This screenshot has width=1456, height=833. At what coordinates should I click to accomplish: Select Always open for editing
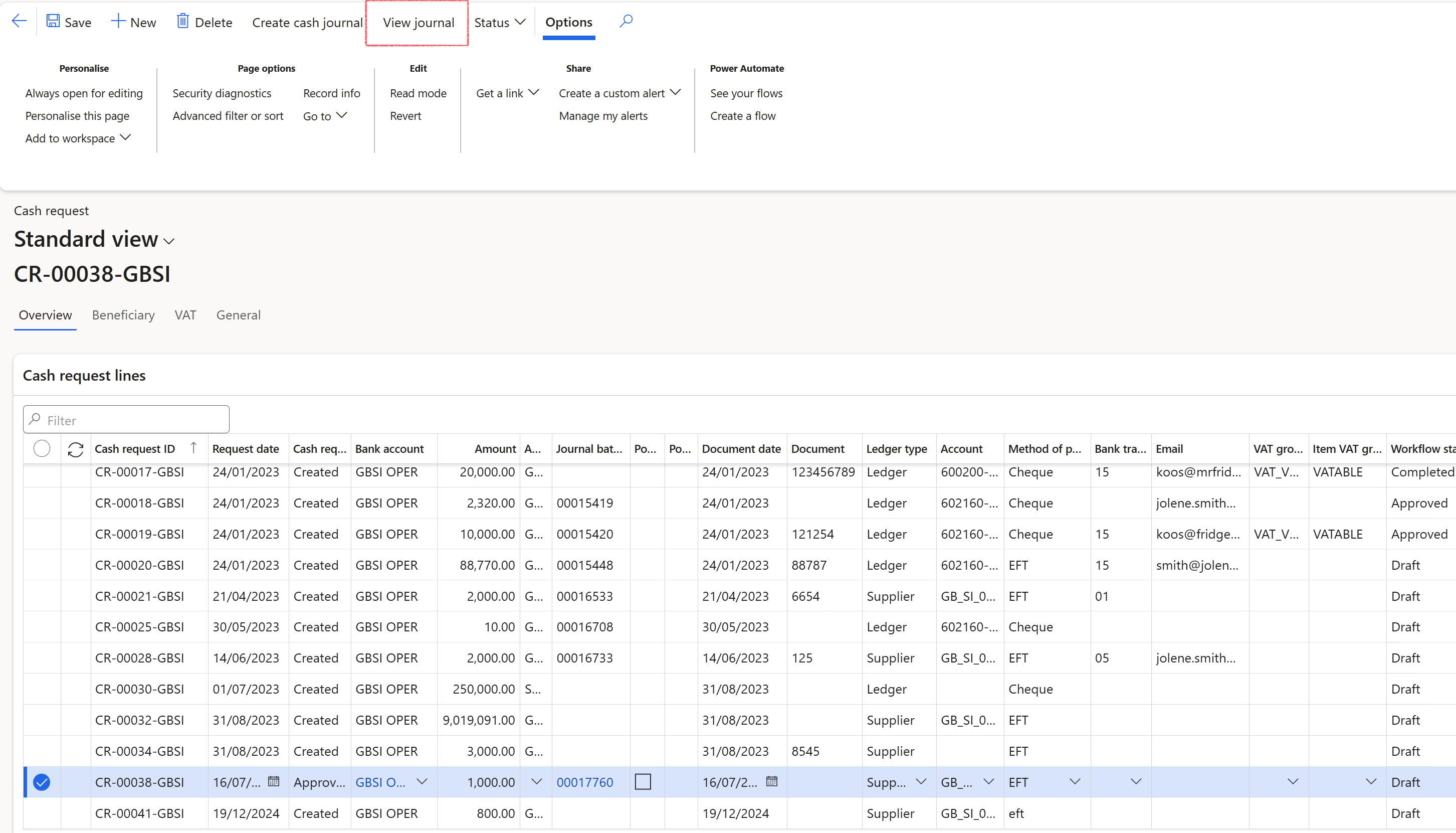pyautogui.click(x=84, y=93)
